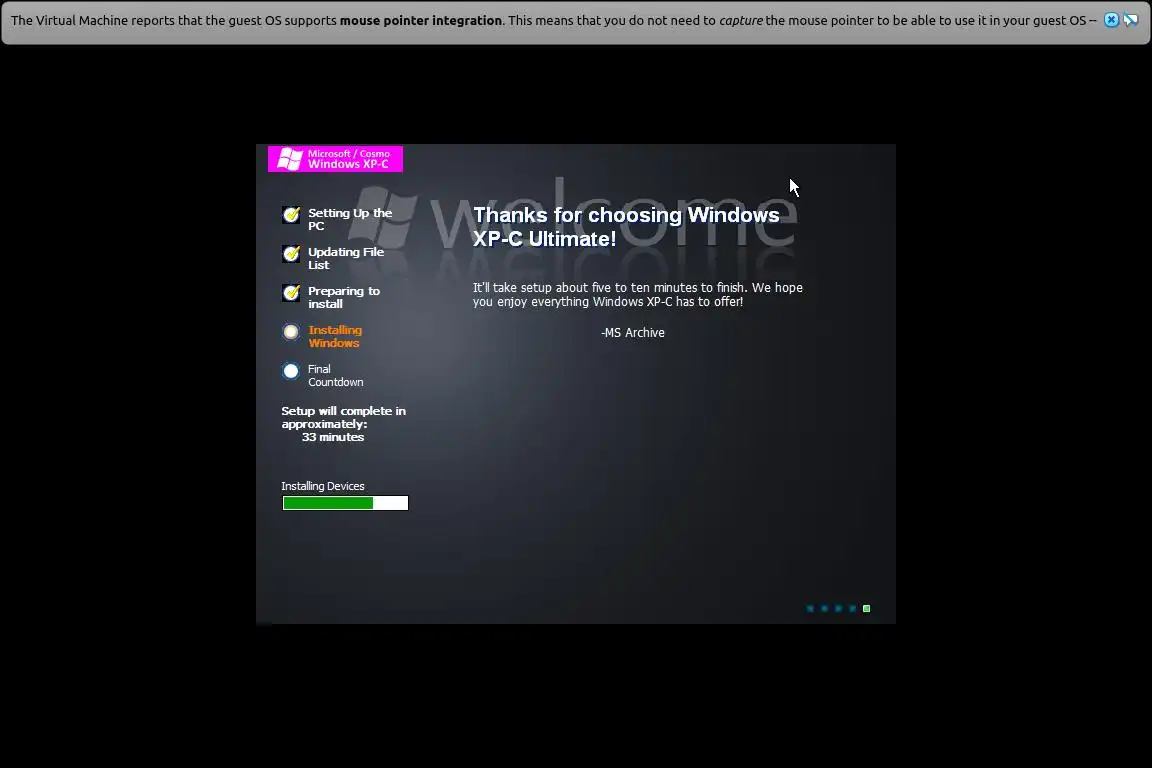Click the don't-show-again icon on notification bar
The width and height of the screenshot is (1152, 768).
(x=1131, y=20)
